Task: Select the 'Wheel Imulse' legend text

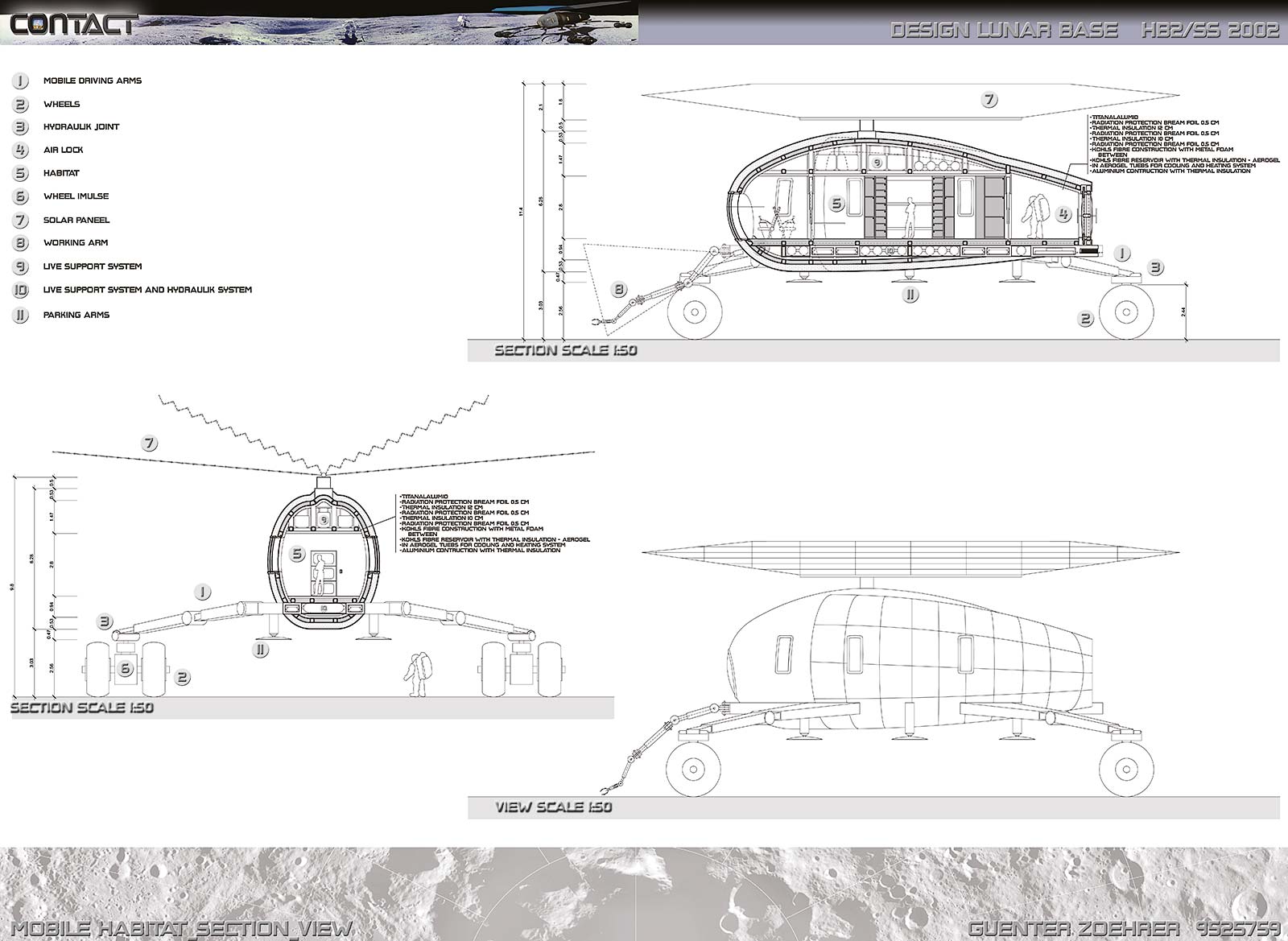Action: (x=76, y=196)
